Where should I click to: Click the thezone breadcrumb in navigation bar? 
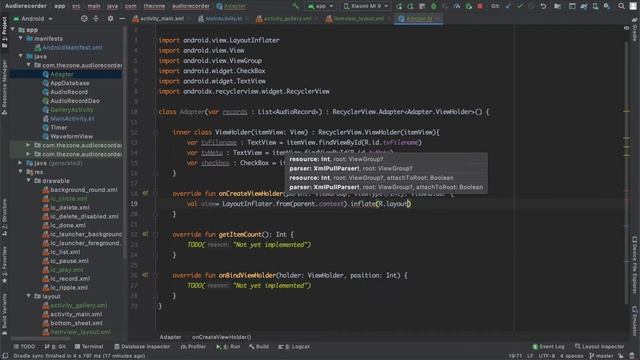(154, 6)
